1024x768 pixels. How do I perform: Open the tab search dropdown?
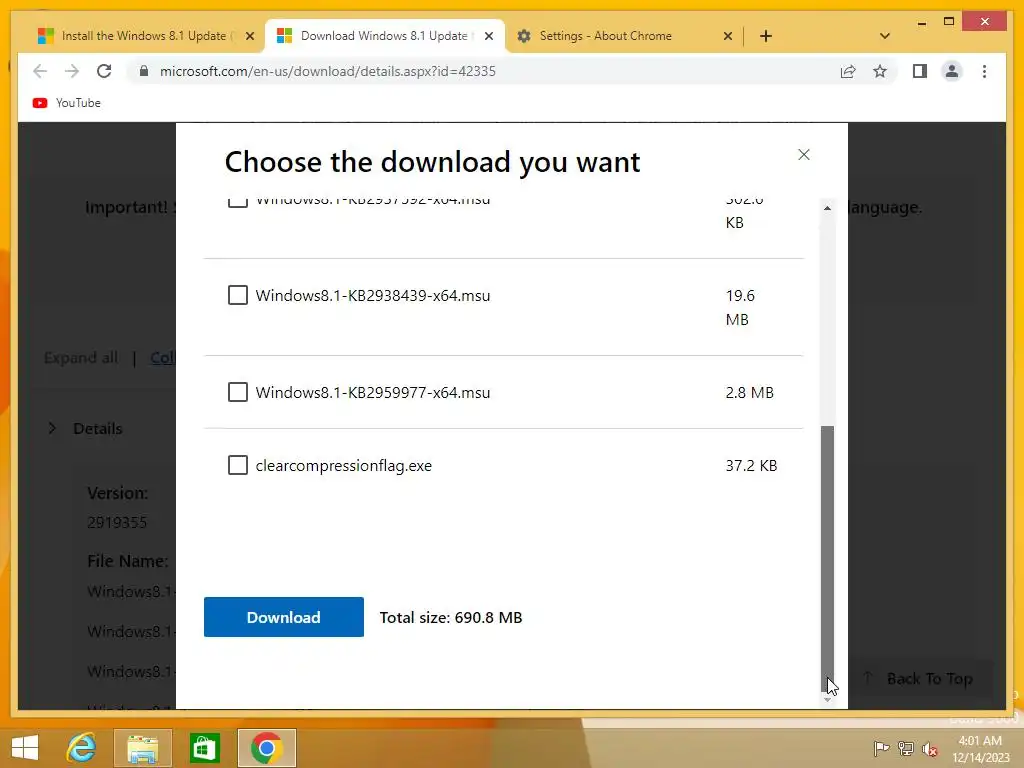(x=885, y=36)
